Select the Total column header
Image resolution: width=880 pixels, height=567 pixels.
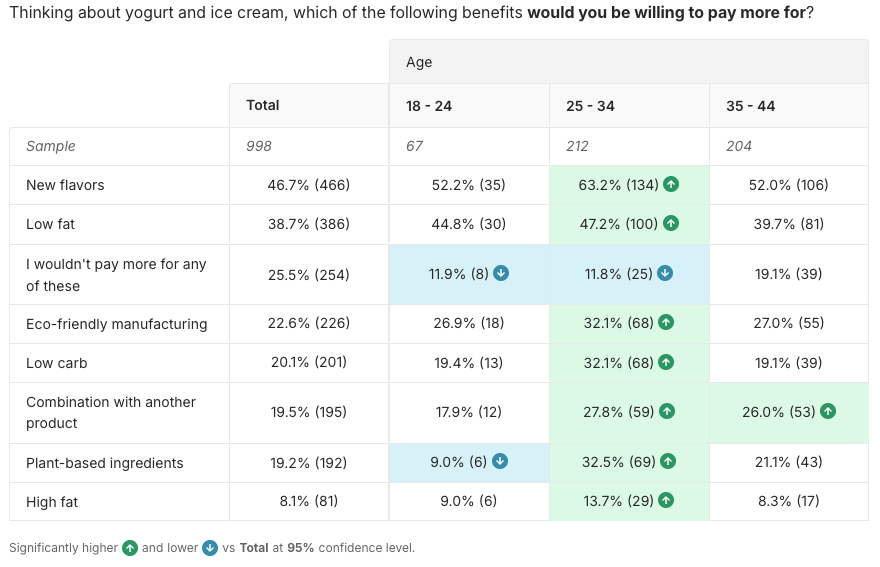coord(263,105)
